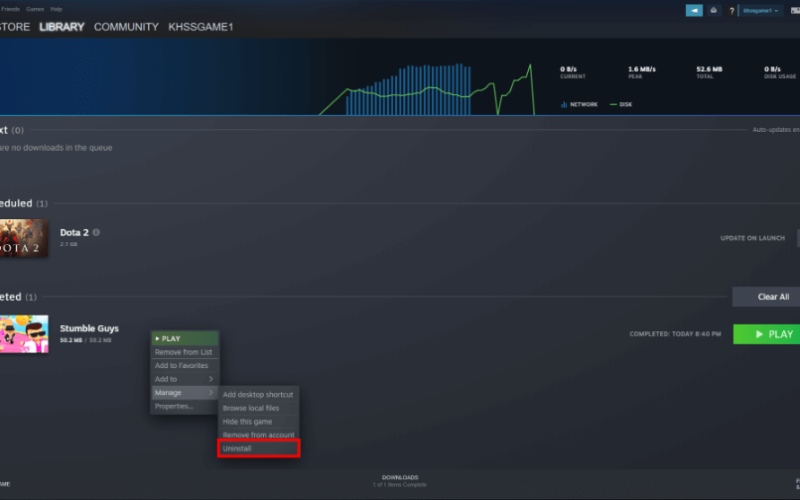Viewport: 800px width, 500px height.
Task: Click the Dota 2 title text
Action: point(74,233)
